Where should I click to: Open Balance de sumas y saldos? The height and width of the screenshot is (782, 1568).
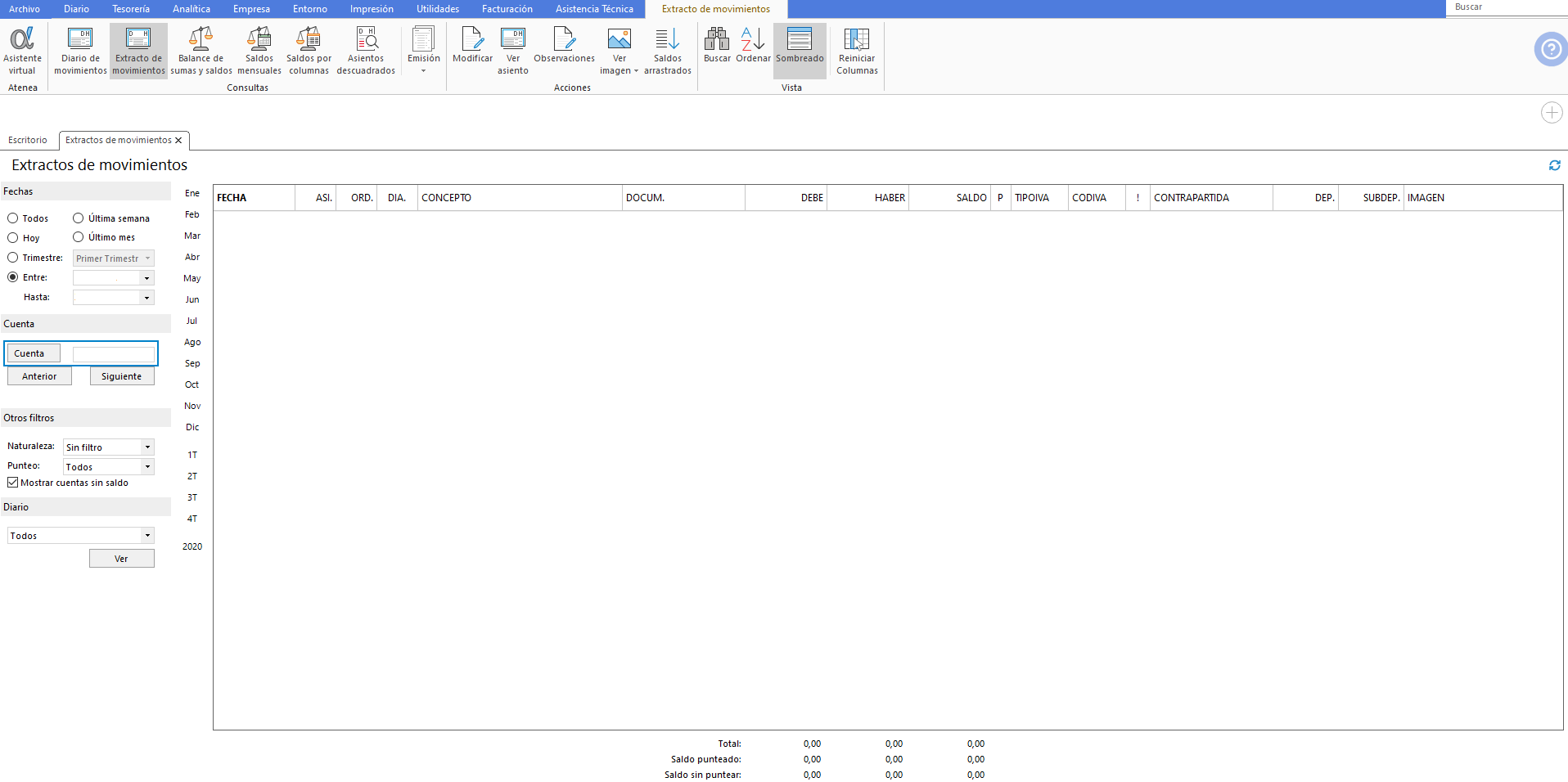(x=201, y=51)
